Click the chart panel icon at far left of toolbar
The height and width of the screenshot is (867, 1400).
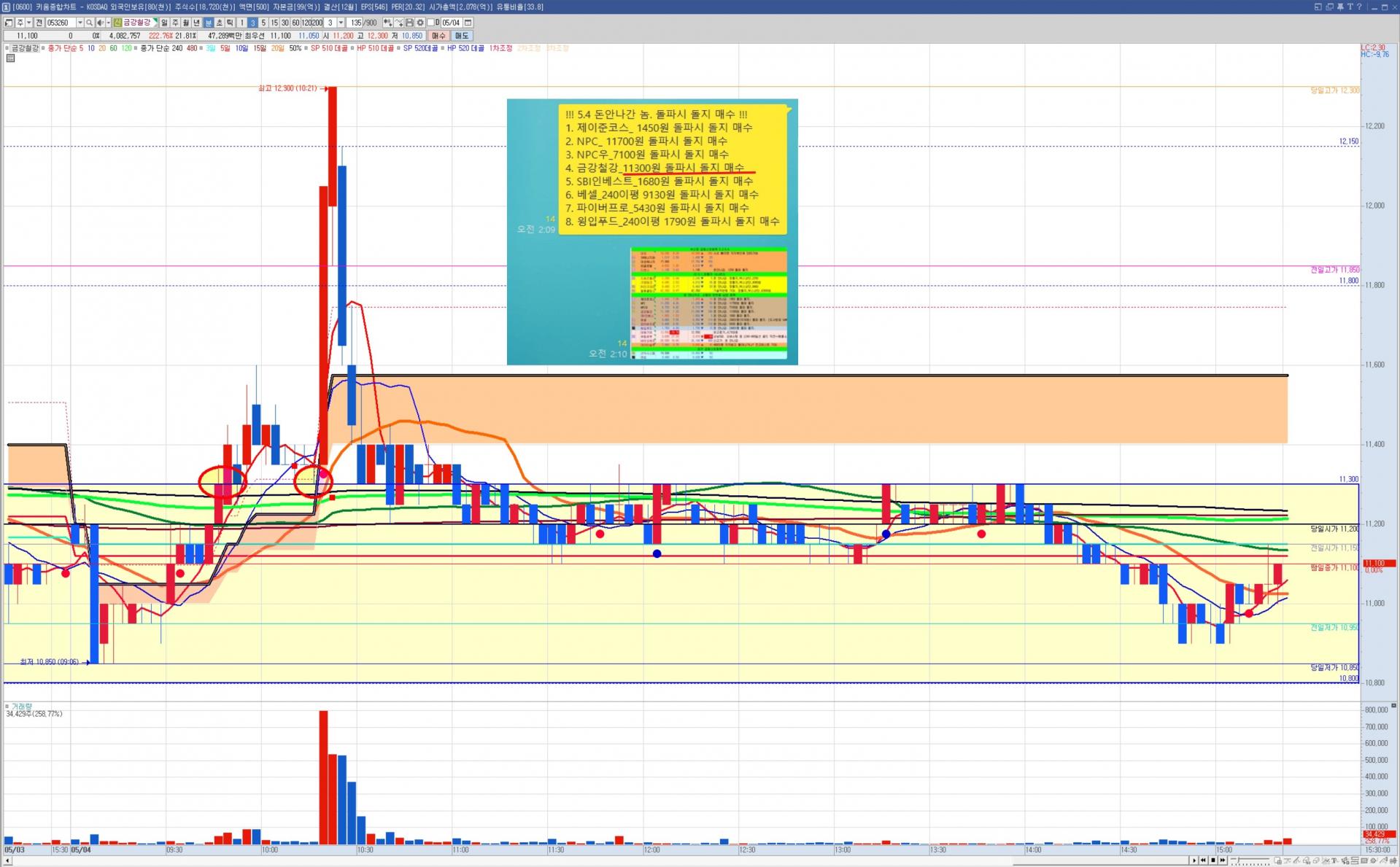coord(9,23)
